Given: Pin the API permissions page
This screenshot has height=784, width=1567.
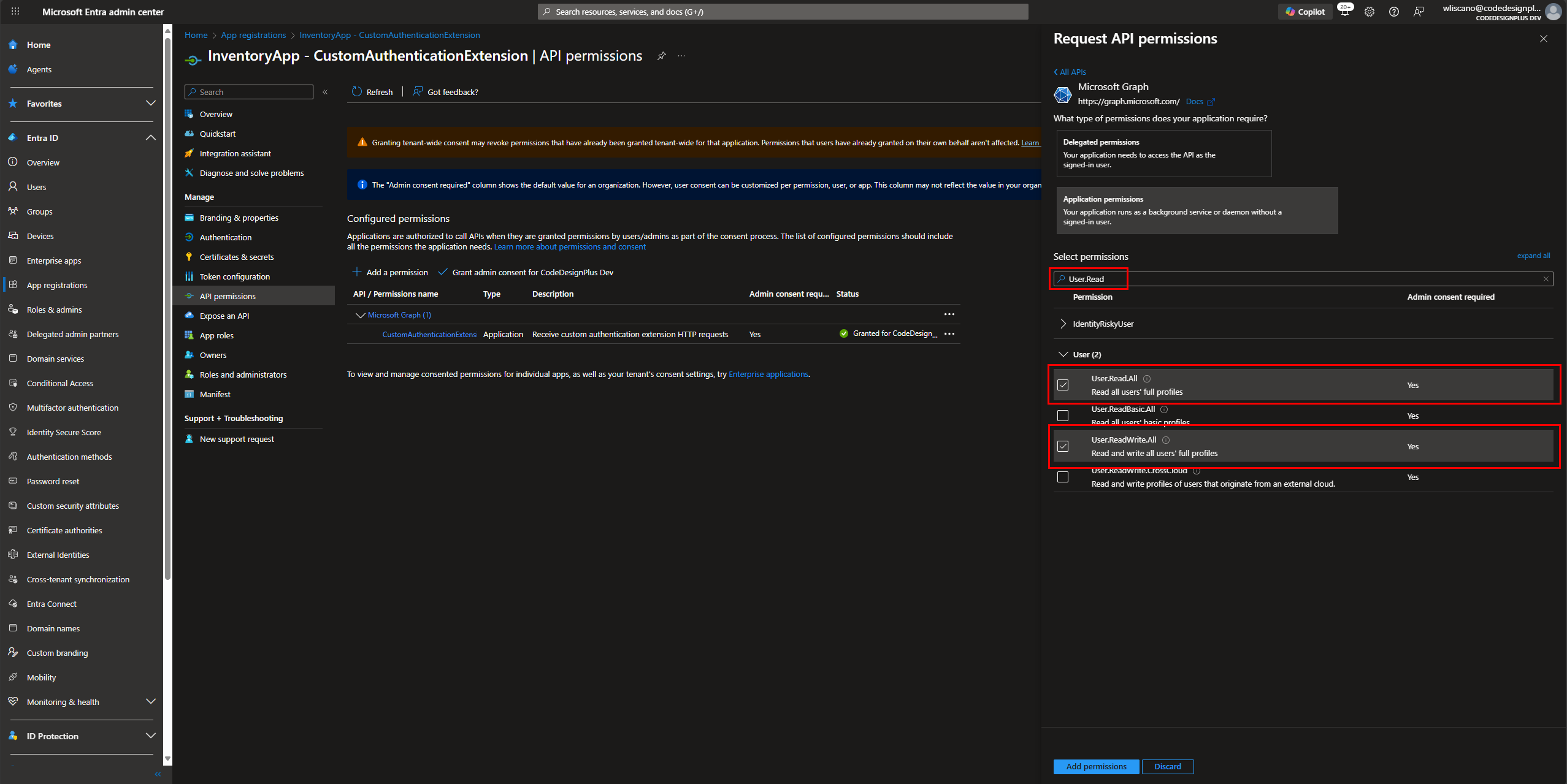Looking at the screenshot, I should [661, 56].
